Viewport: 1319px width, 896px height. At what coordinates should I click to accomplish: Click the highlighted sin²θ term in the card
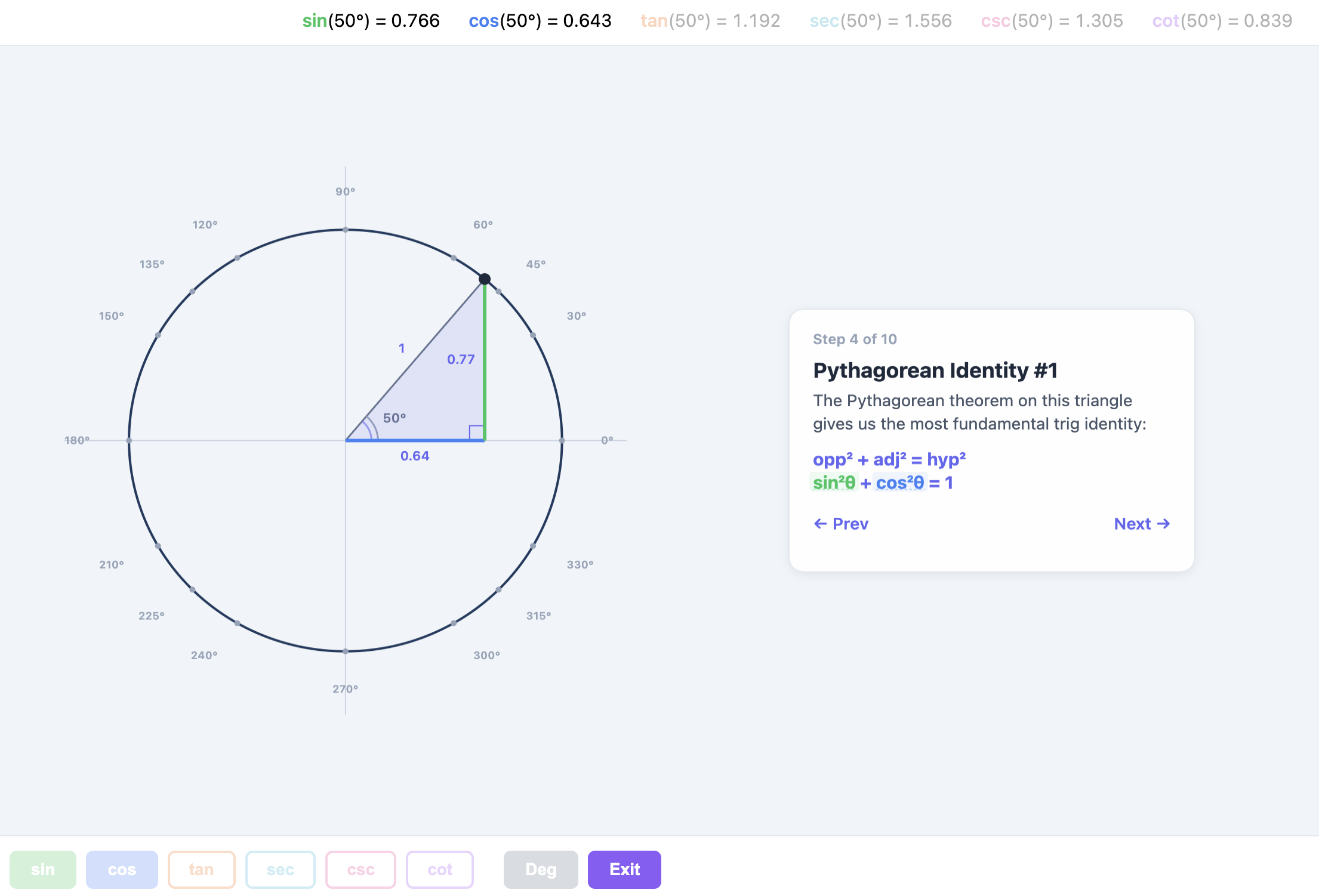point(833,483)
